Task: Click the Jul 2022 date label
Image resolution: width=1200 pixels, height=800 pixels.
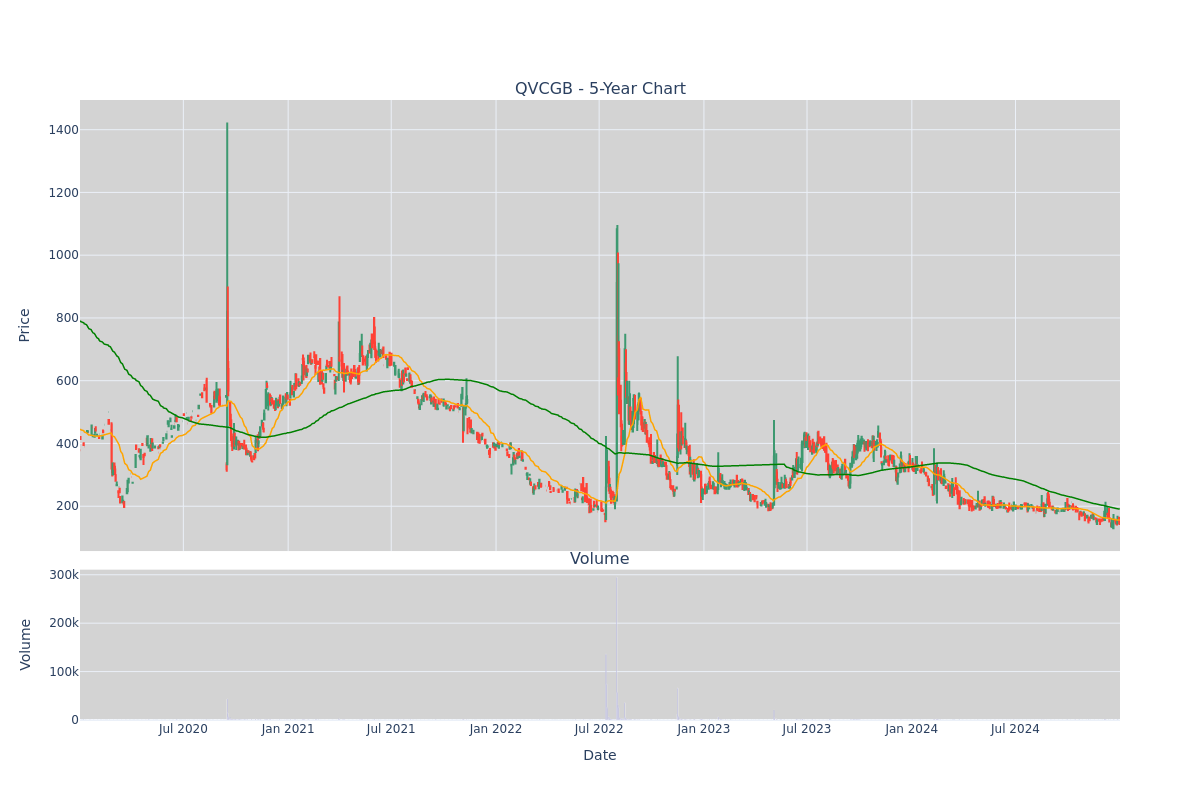Action: [599, 729]
